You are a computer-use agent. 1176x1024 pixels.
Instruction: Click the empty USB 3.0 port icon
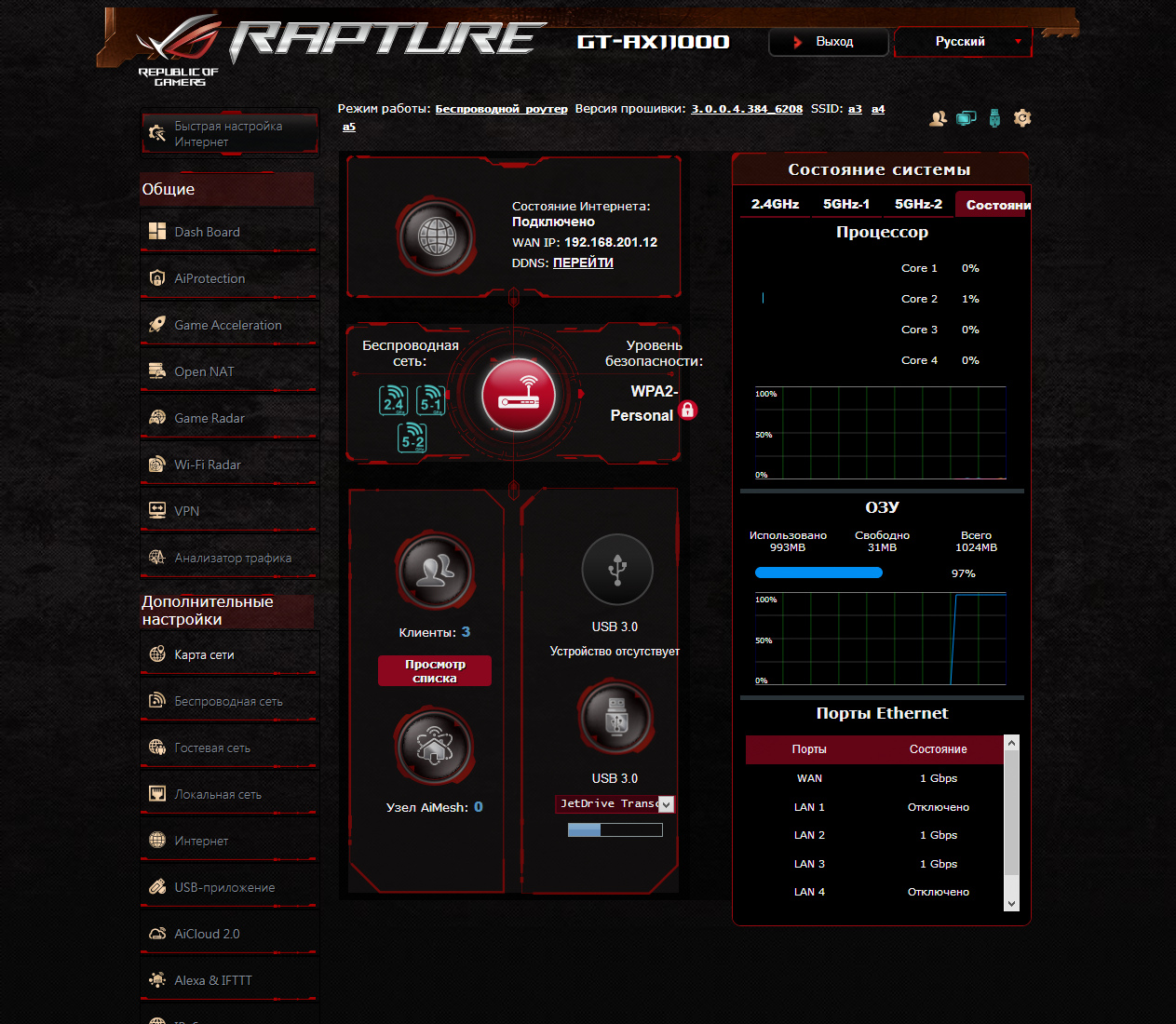coord(616,569)
